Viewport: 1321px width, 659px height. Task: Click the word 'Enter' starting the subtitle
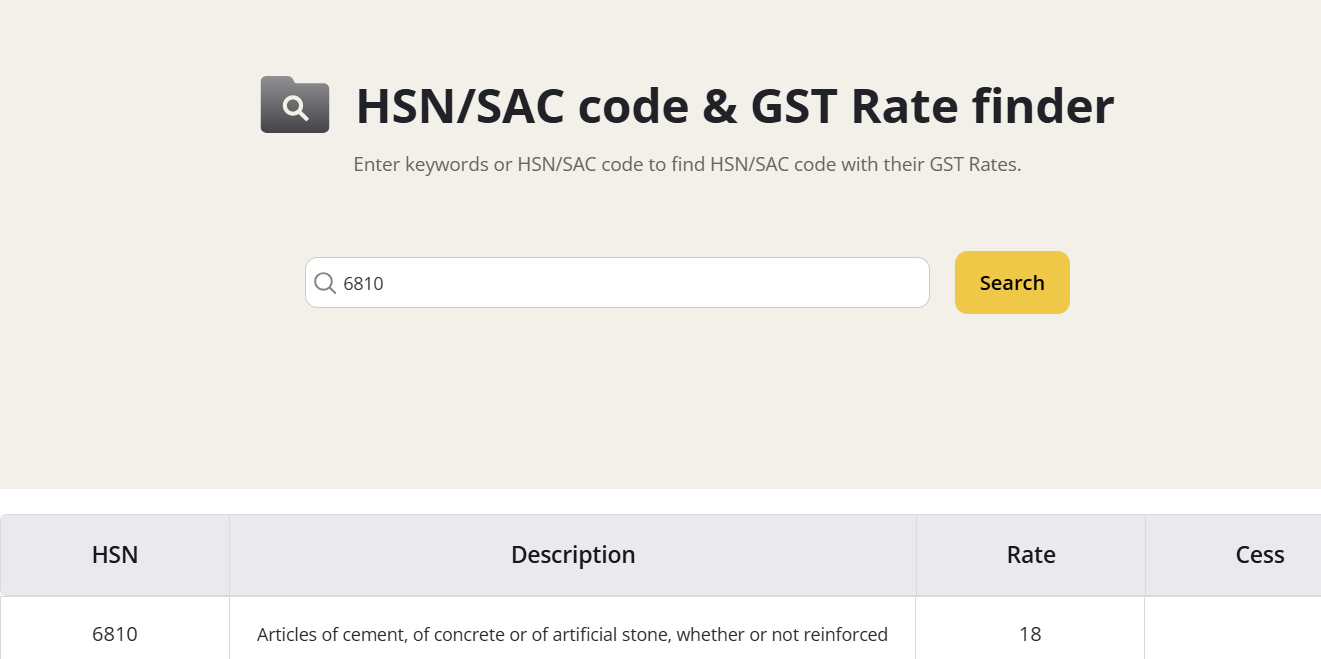click(377, 164)
